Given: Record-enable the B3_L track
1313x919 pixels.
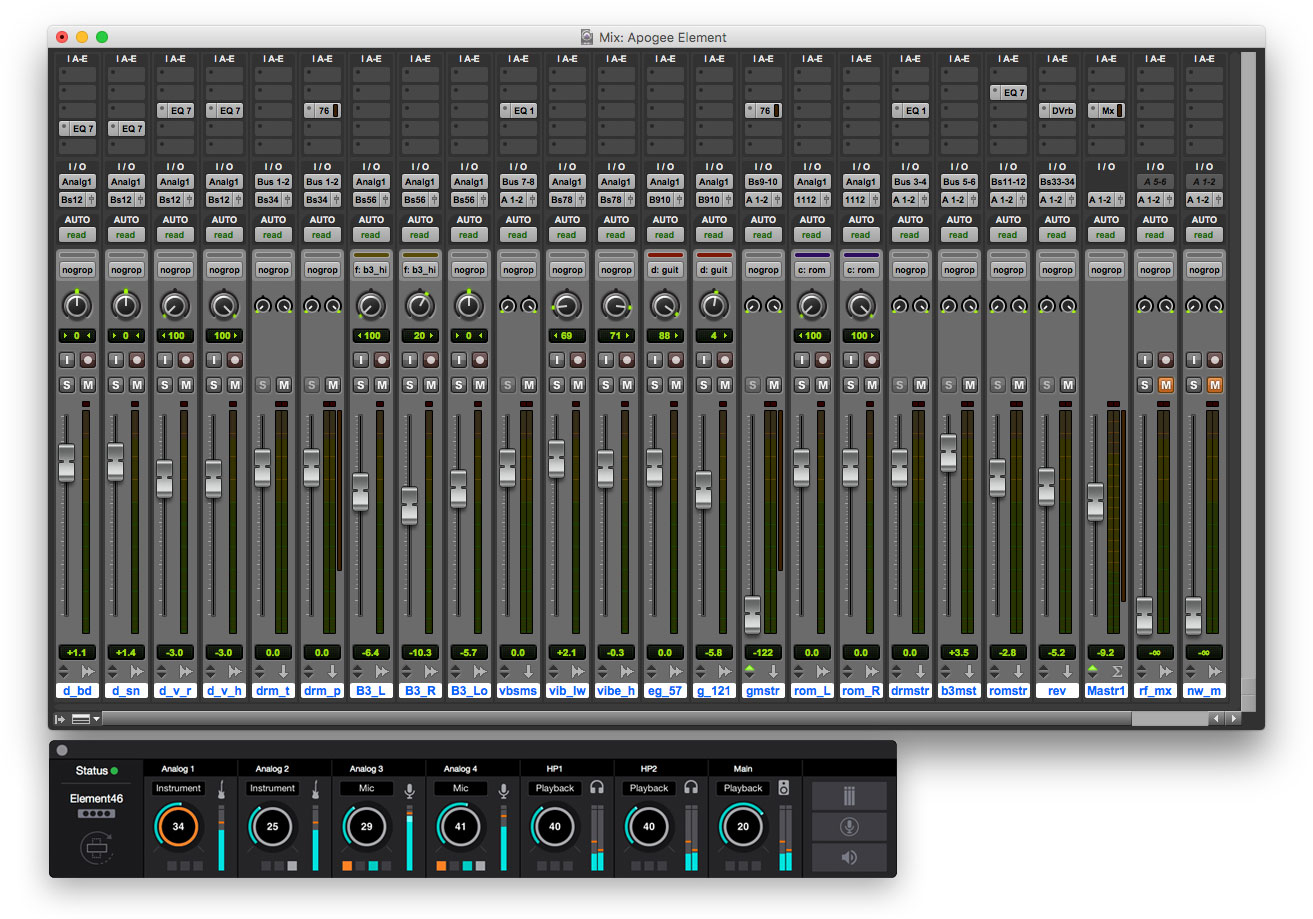Looking at the screenshot, I should 382,359.
